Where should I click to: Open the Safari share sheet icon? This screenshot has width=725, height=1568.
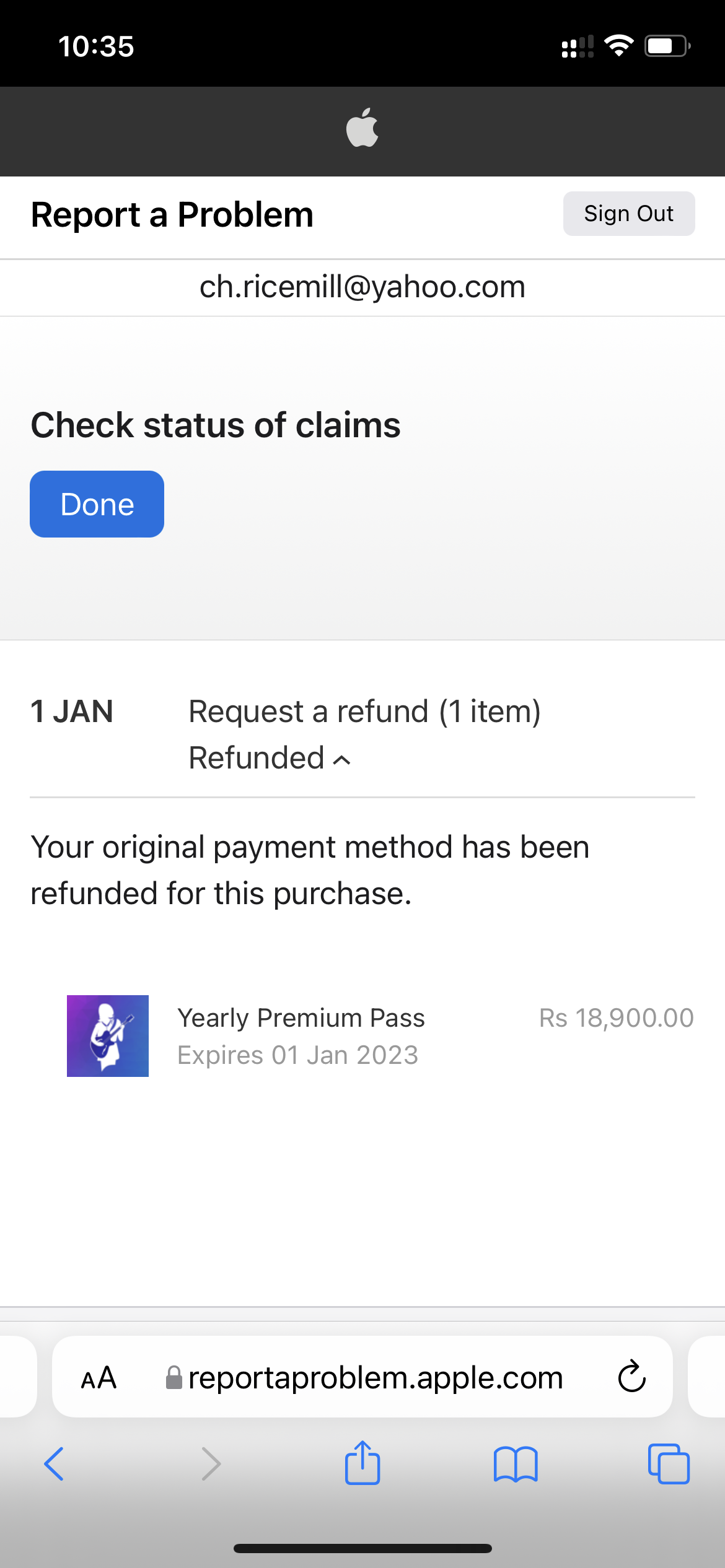[x=362, y=1463]
